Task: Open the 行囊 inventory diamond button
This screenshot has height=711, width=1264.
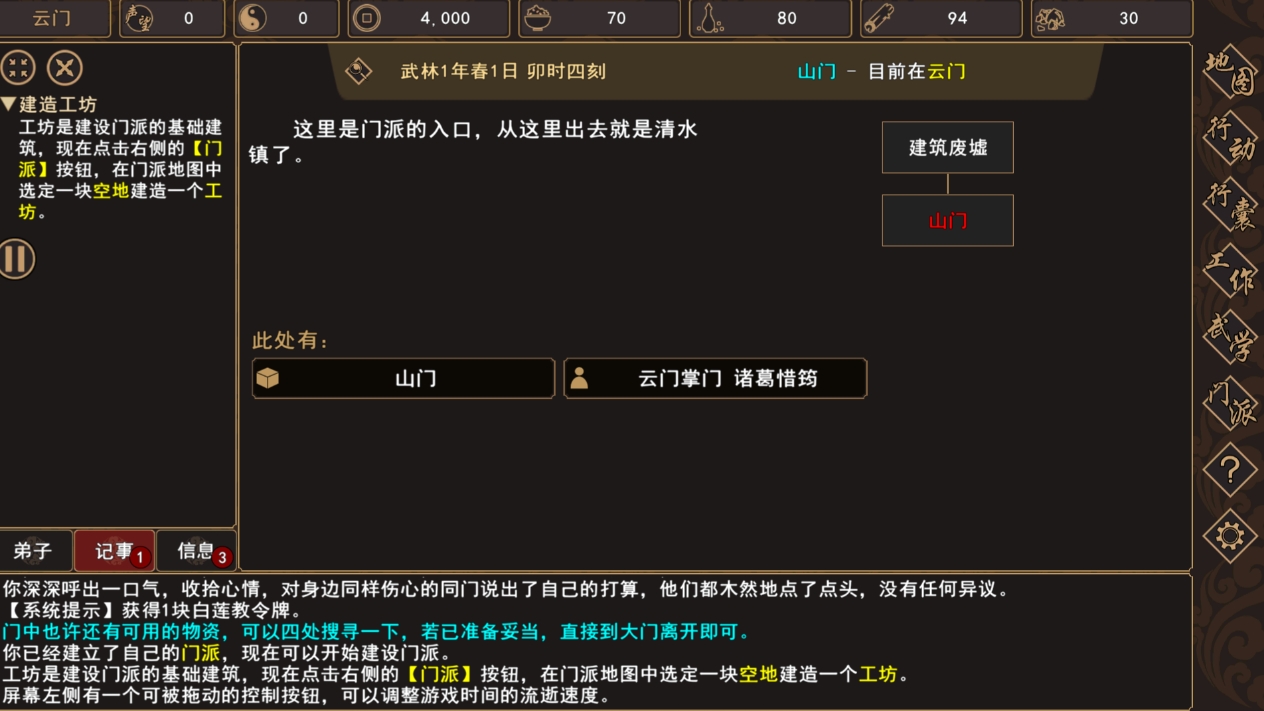Action: tap(1229, 205)
